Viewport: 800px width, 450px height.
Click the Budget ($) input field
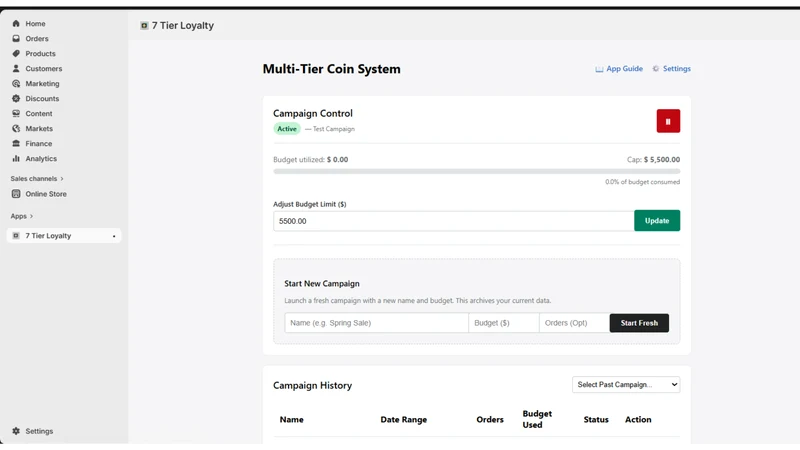(504, 323)
